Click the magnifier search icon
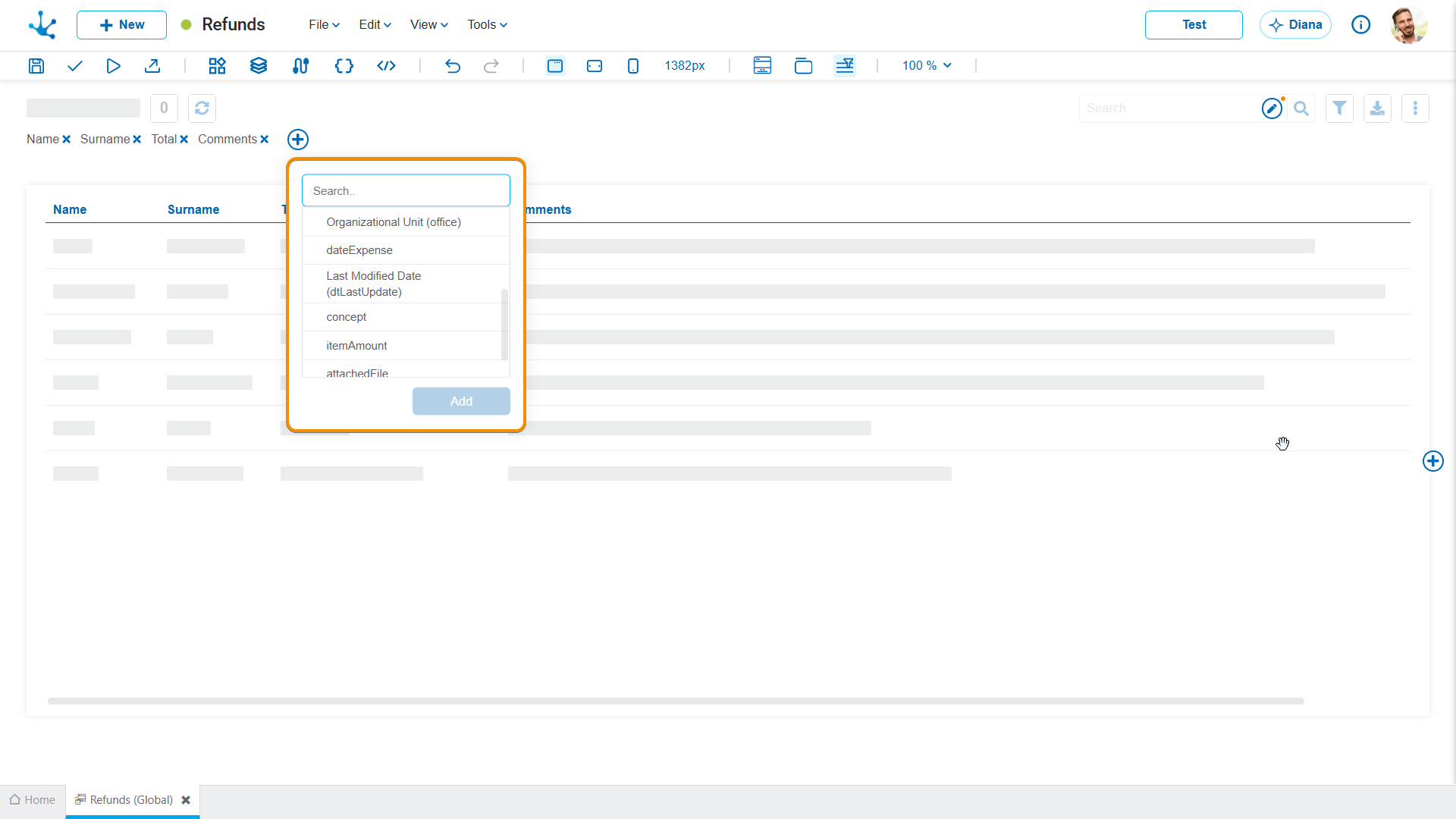1456x819 pixels. coord(1301,108)
